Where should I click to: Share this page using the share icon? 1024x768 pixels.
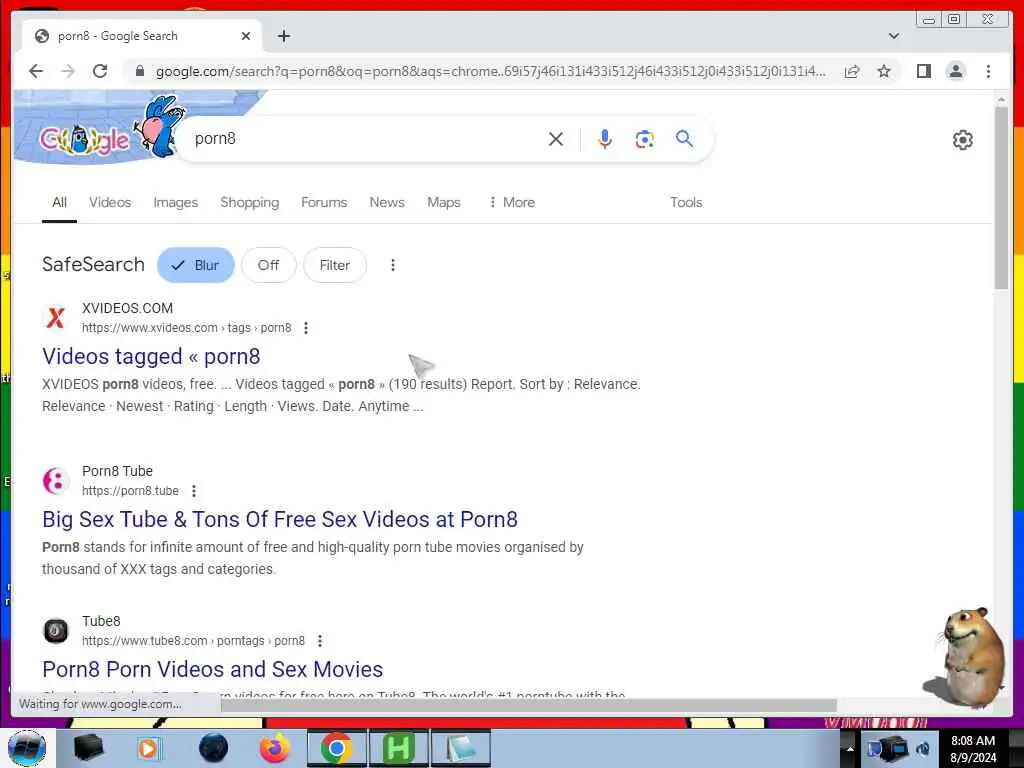coord(852,71)
